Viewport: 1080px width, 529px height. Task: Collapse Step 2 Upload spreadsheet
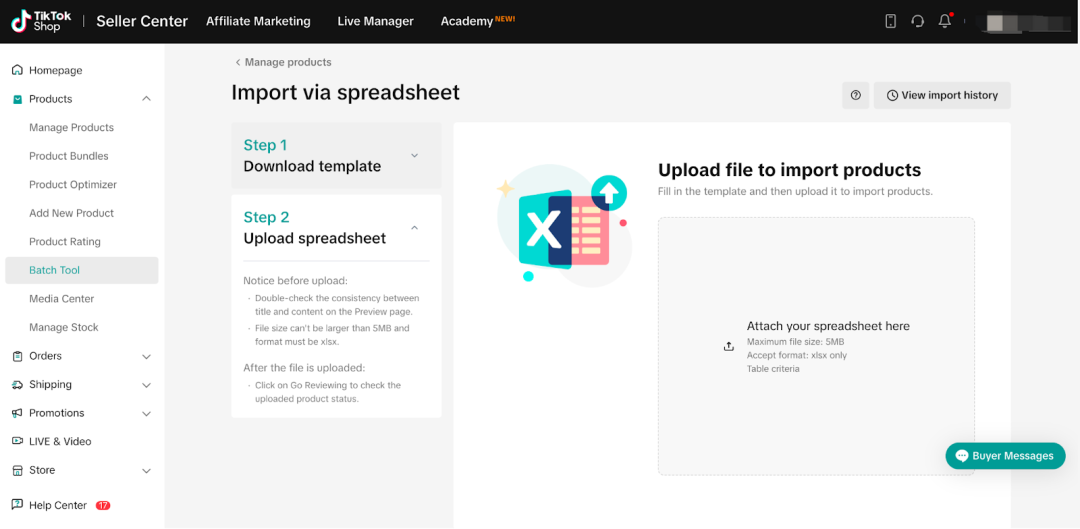[x=414, y=227]
